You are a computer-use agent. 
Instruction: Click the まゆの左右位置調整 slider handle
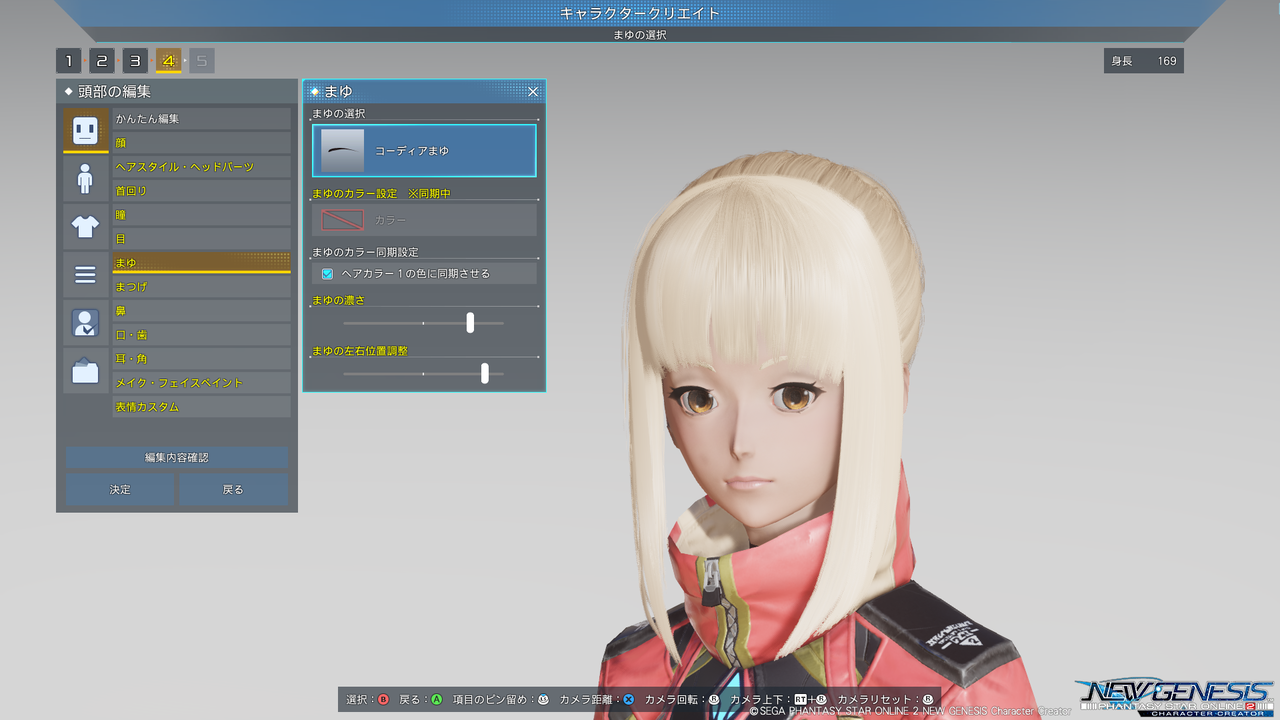(x=485, y=373)
